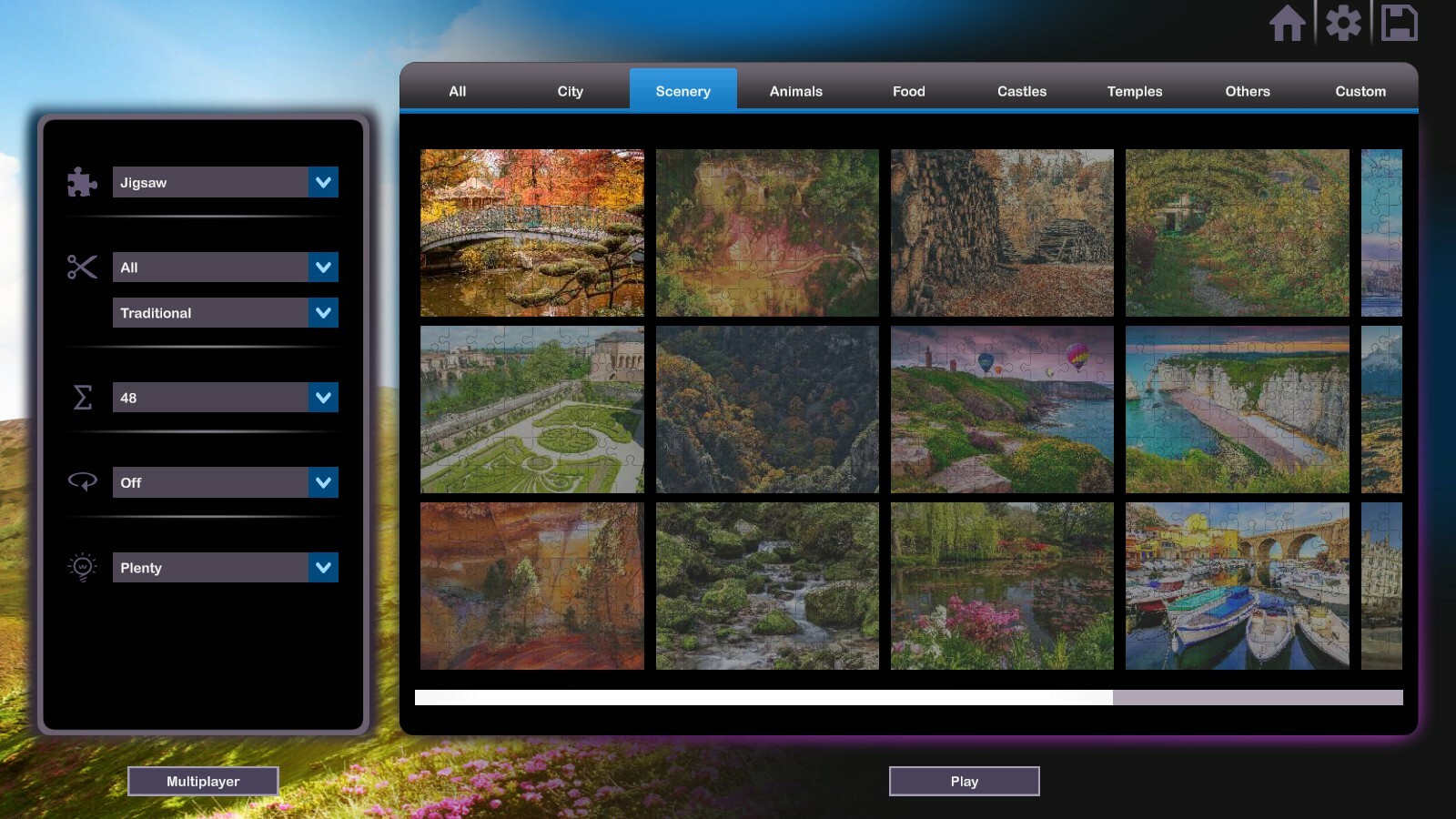The height and width of the screenshot is (819, 1456).
Task: Open settings via the gear icon
Action: [x=1344, y=25]
